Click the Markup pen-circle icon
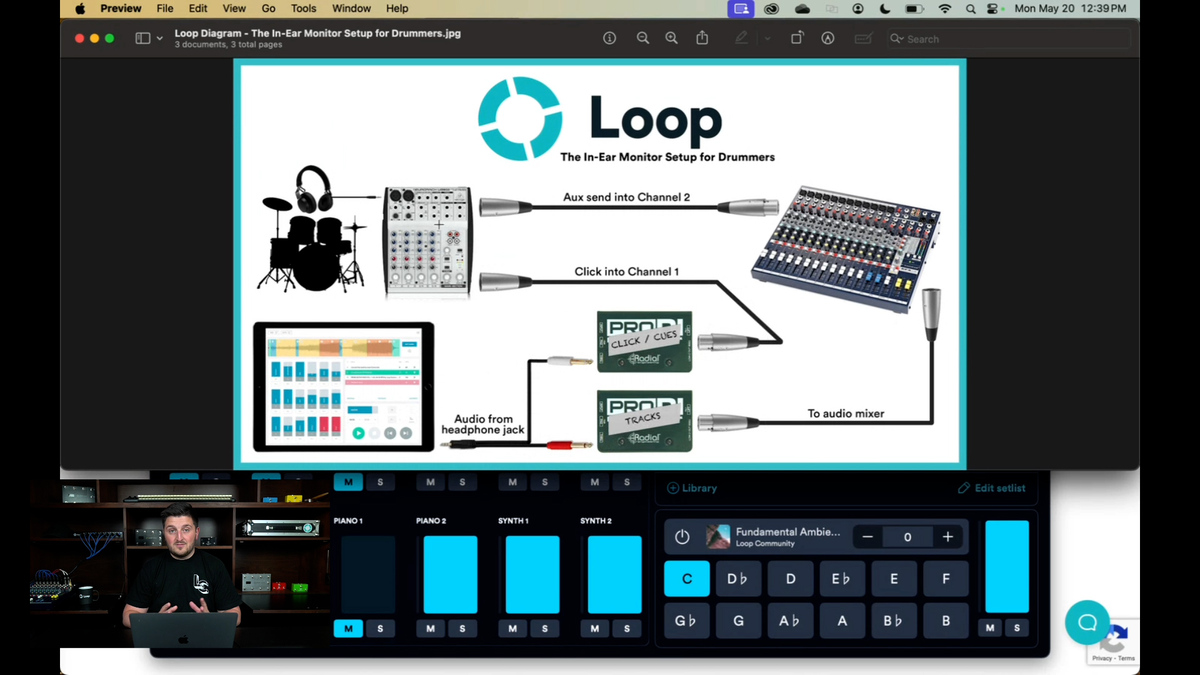This screenshot has width=1200, height=675. (828, 38)
